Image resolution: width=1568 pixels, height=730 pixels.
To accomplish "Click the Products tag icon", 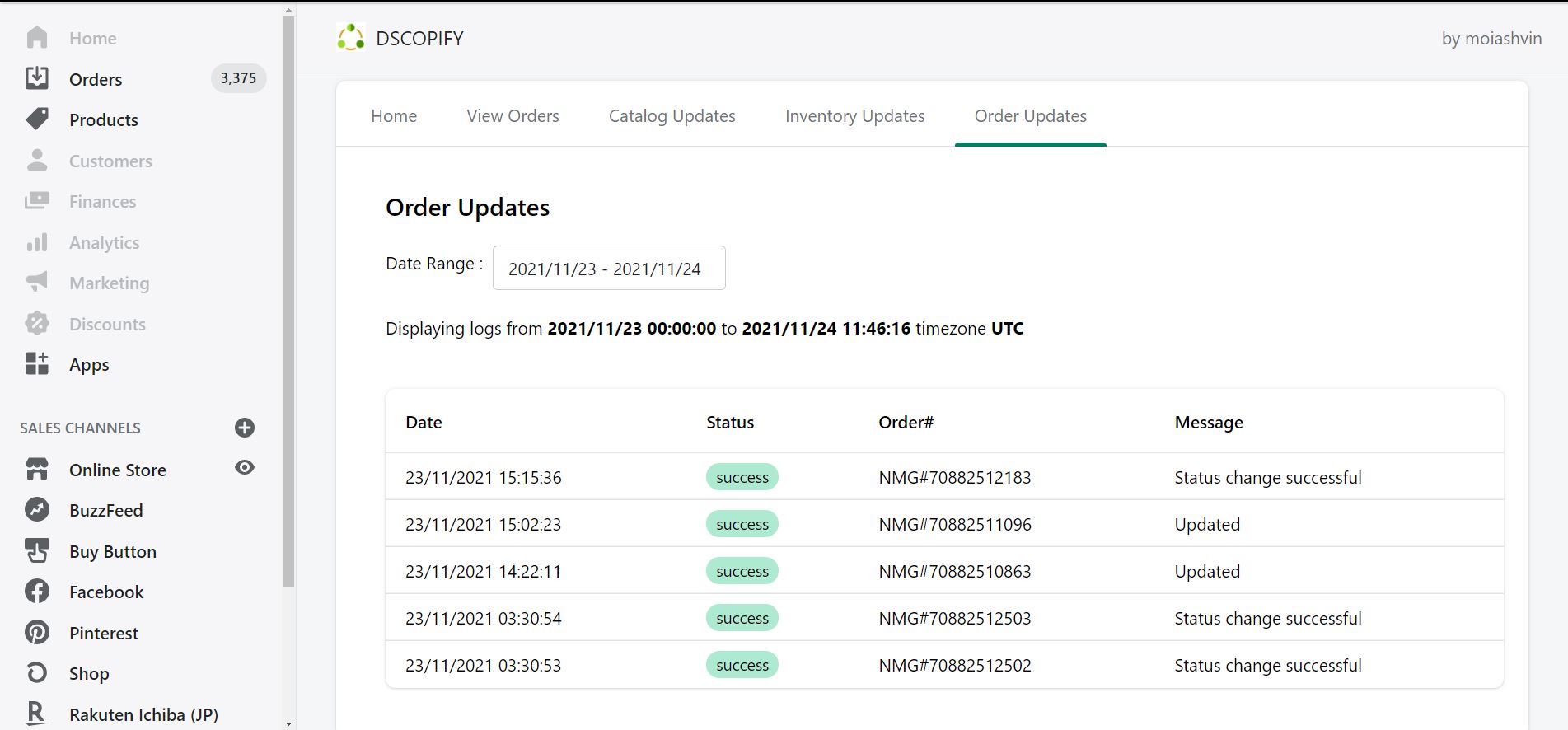I will pos(37,119).
